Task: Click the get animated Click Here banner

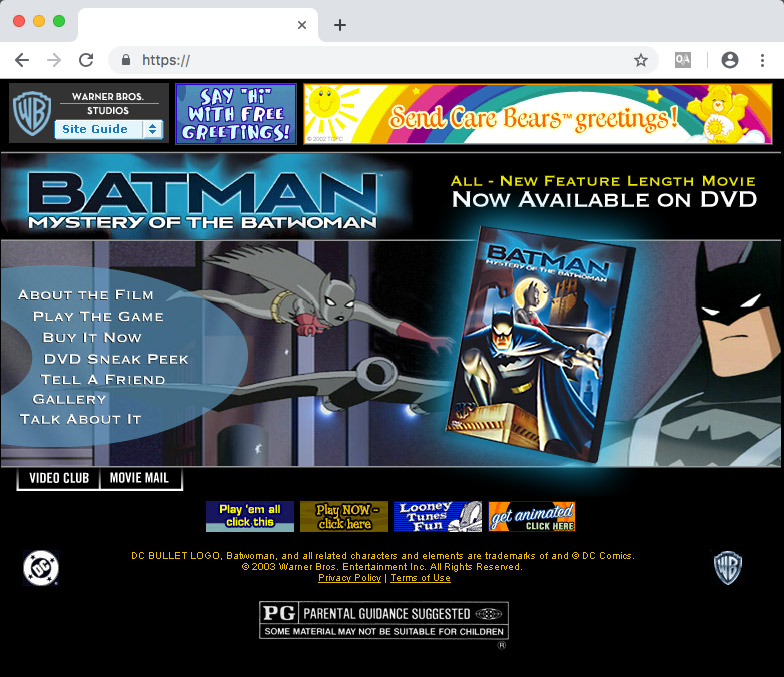Action: (532, 516)
